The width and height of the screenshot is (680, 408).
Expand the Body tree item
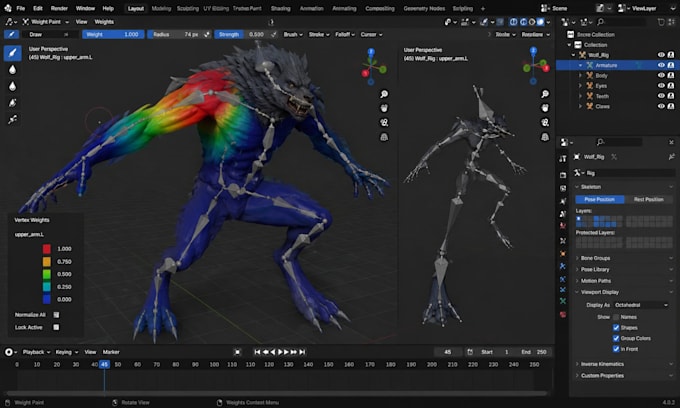pos(580,75)
